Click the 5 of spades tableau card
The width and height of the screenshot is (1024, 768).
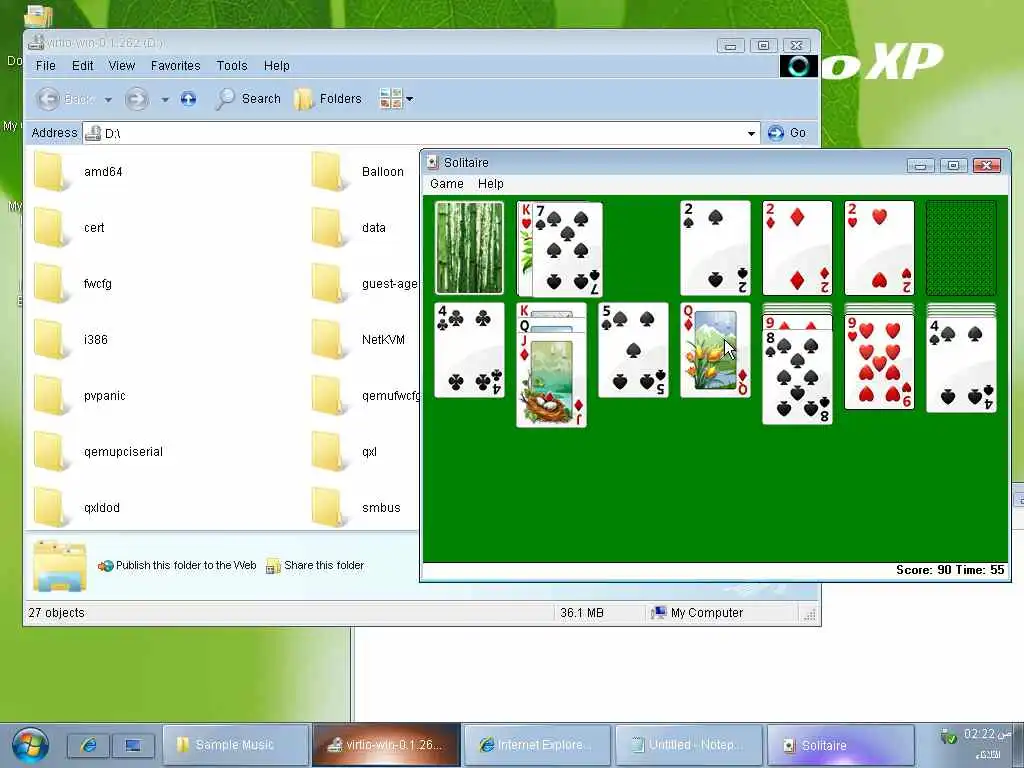click(633, 350)
